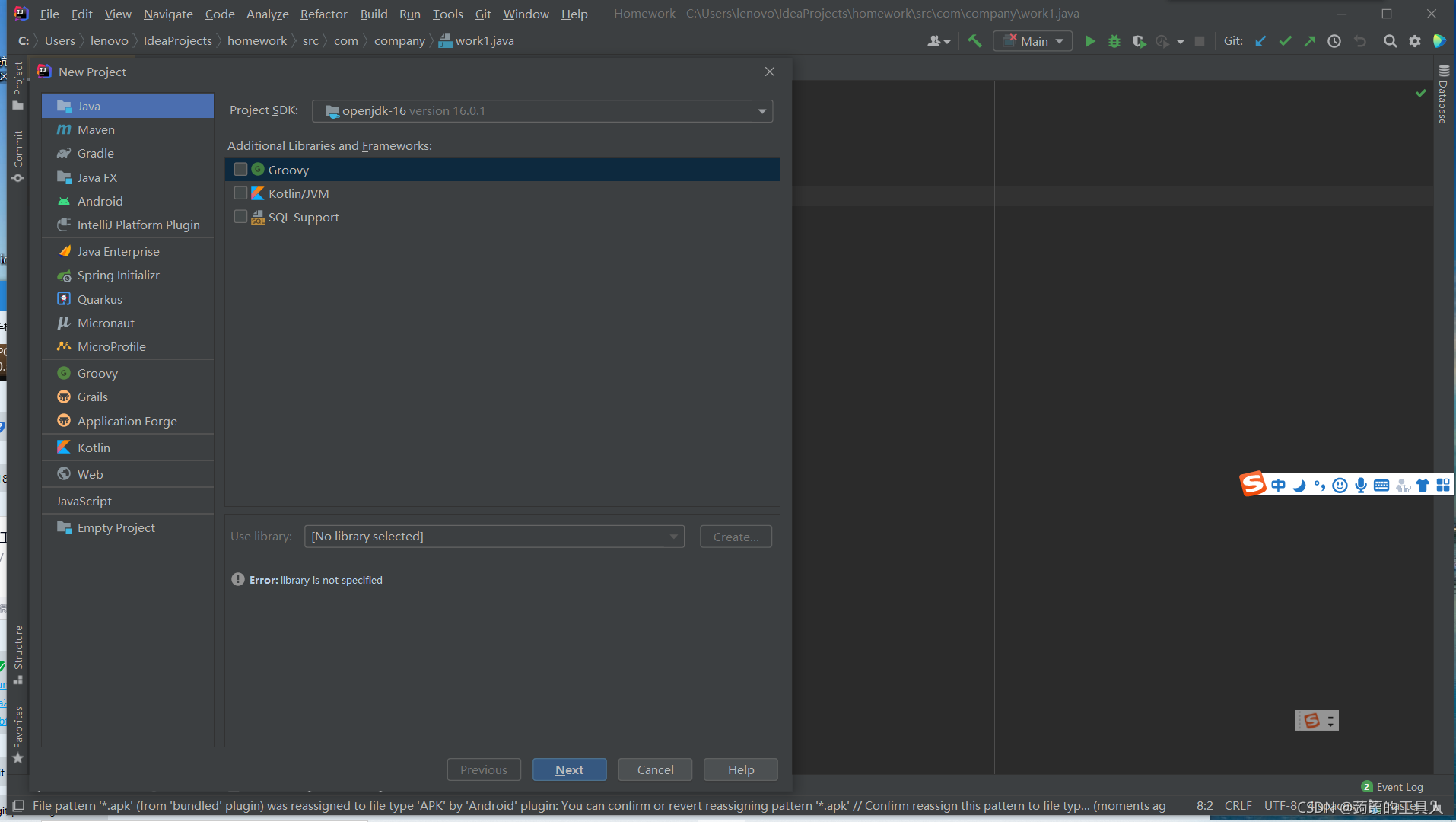Select Java Enterprise project type
Image resolution: width=1456 pixels, height=822 pixels.
tap(128, 251)
